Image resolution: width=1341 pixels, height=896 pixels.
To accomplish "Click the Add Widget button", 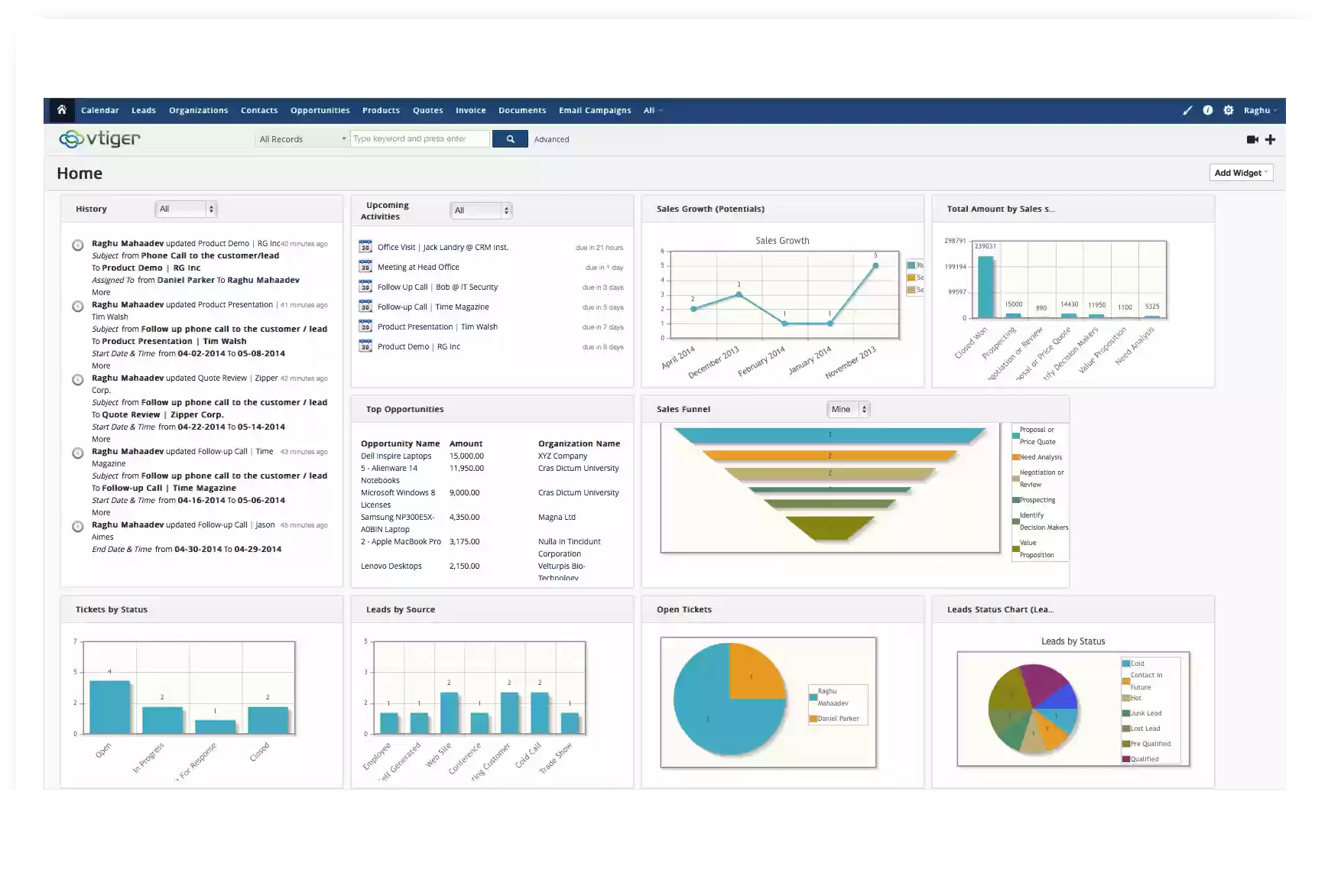I will 1240,172.
